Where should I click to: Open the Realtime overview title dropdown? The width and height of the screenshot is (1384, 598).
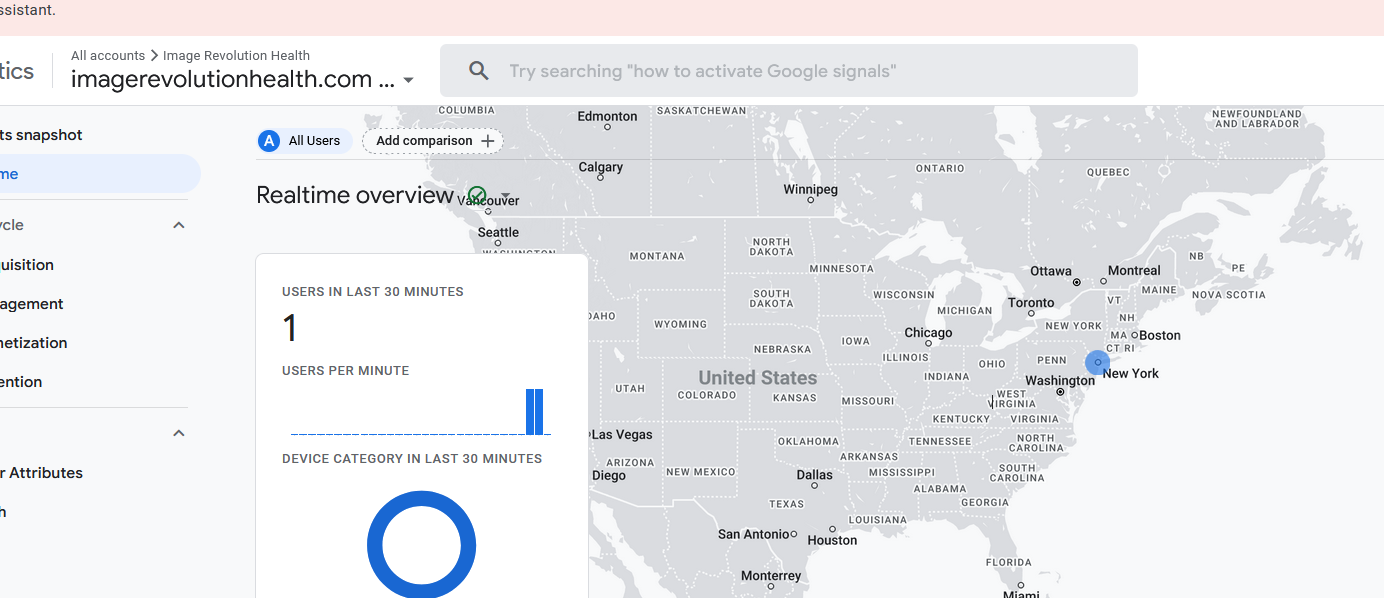tap(506, 196)
